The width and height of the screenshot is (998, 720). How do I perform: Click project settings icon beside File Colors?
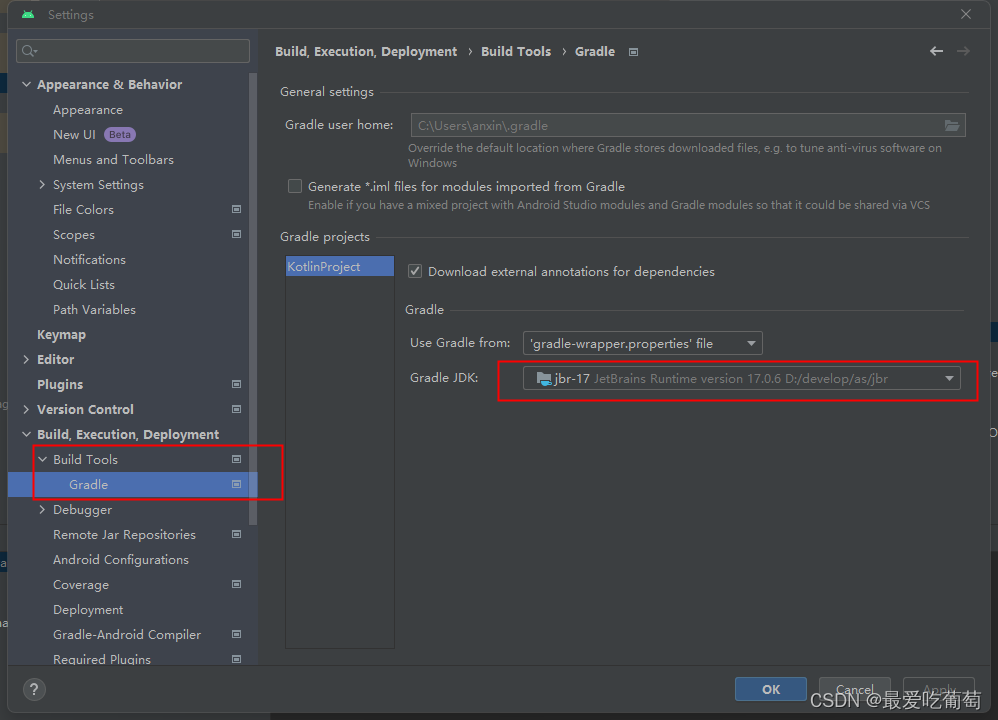point(236,209)
